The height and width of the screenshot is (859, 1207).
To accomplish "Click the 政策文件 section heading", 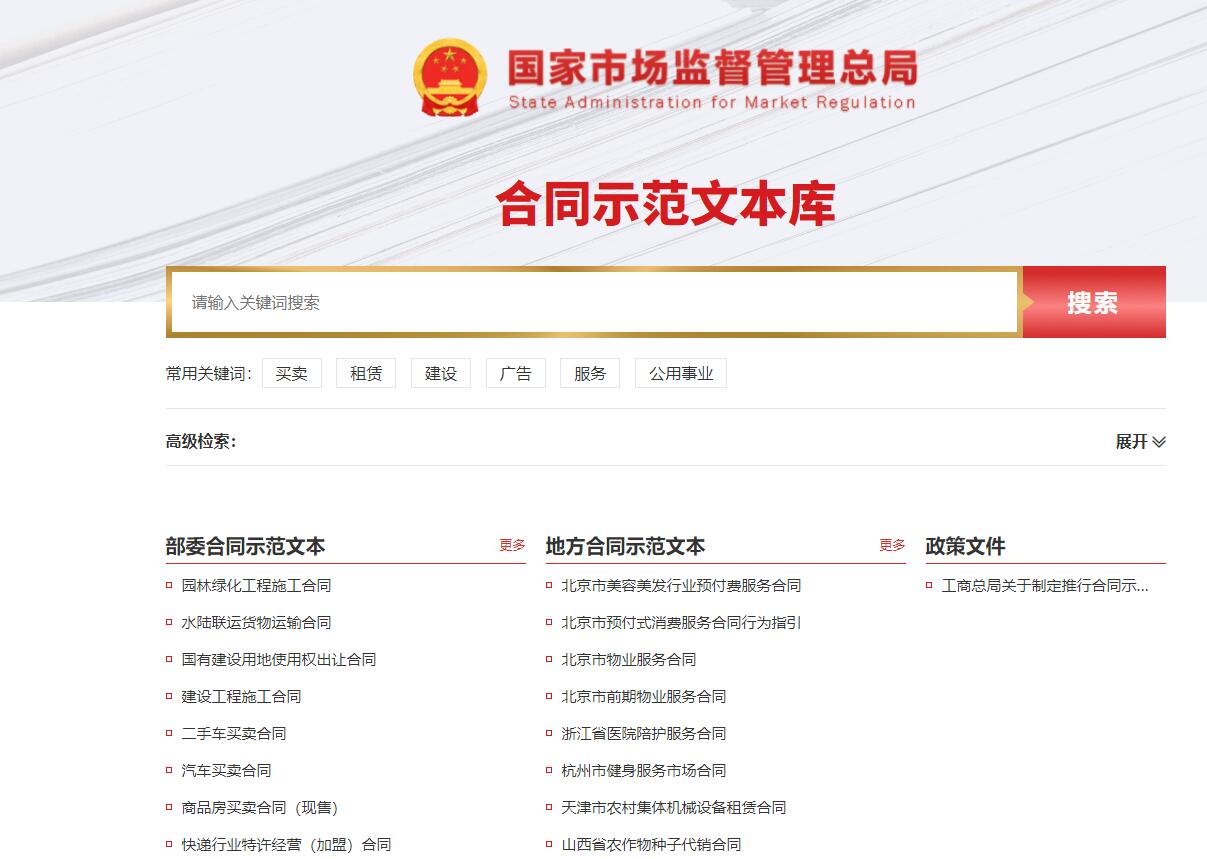I will (965, 546).
